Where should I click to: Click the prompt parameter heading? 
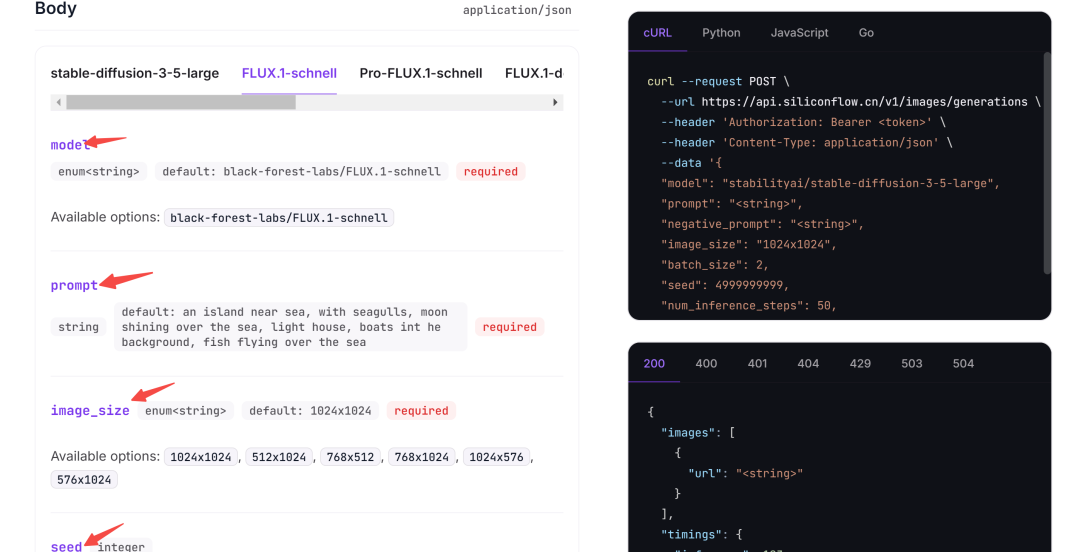click(74, 285)
